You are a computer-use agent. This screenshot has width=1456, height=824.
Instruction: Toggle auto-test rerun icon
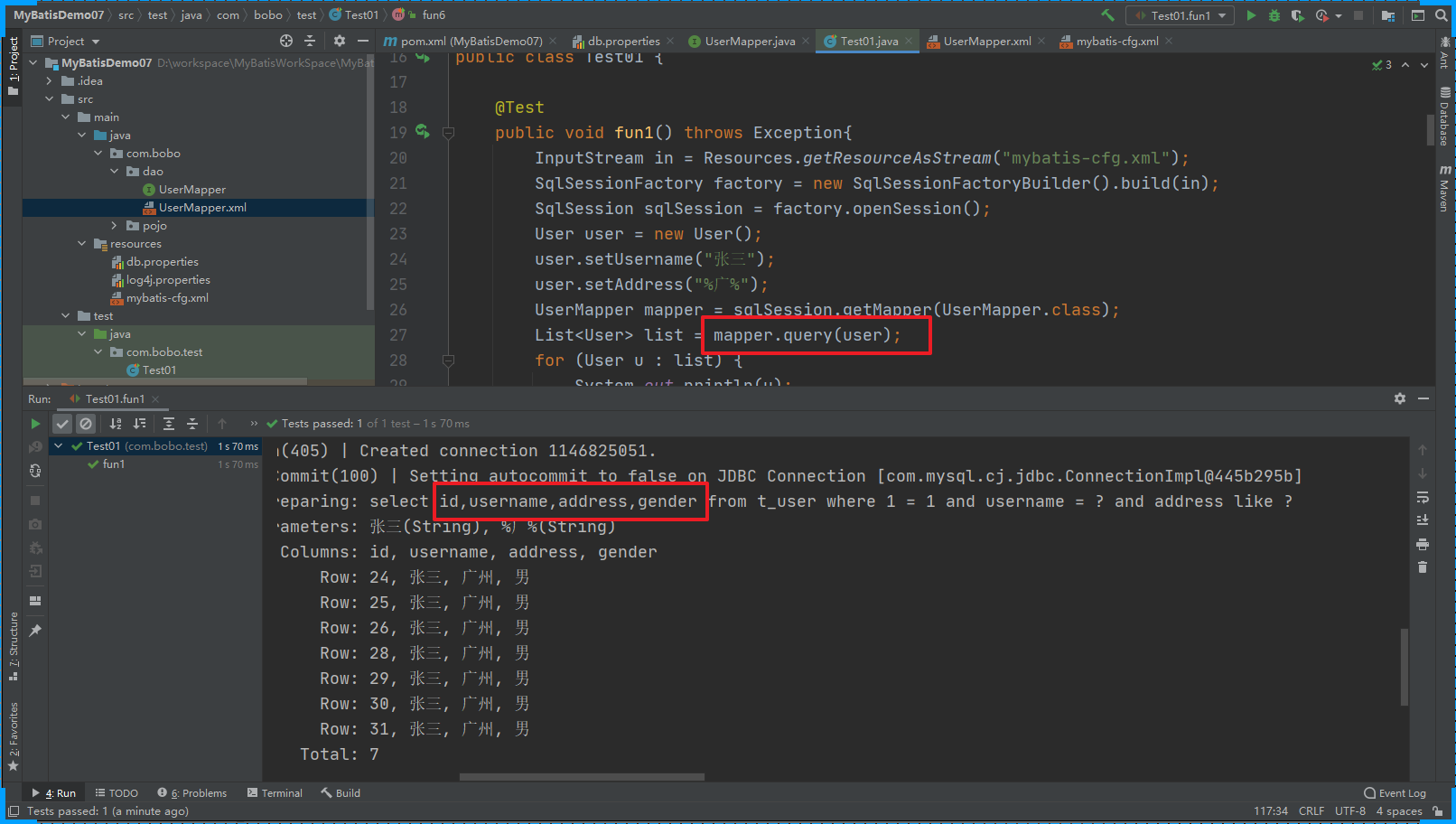[35, 471]
